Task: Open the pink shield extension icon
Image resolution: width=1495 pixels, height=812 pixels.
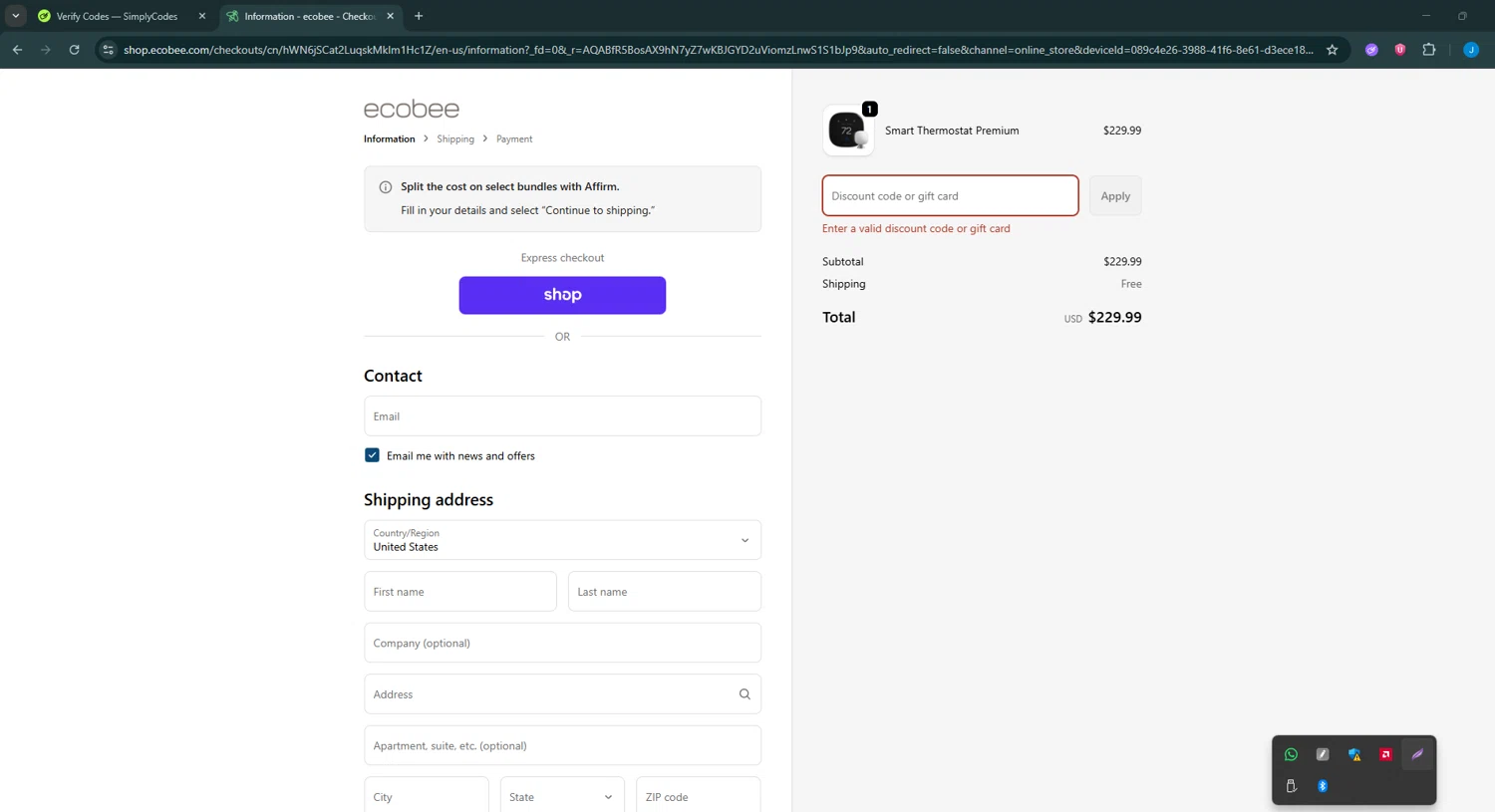Action: [1400, 50]
